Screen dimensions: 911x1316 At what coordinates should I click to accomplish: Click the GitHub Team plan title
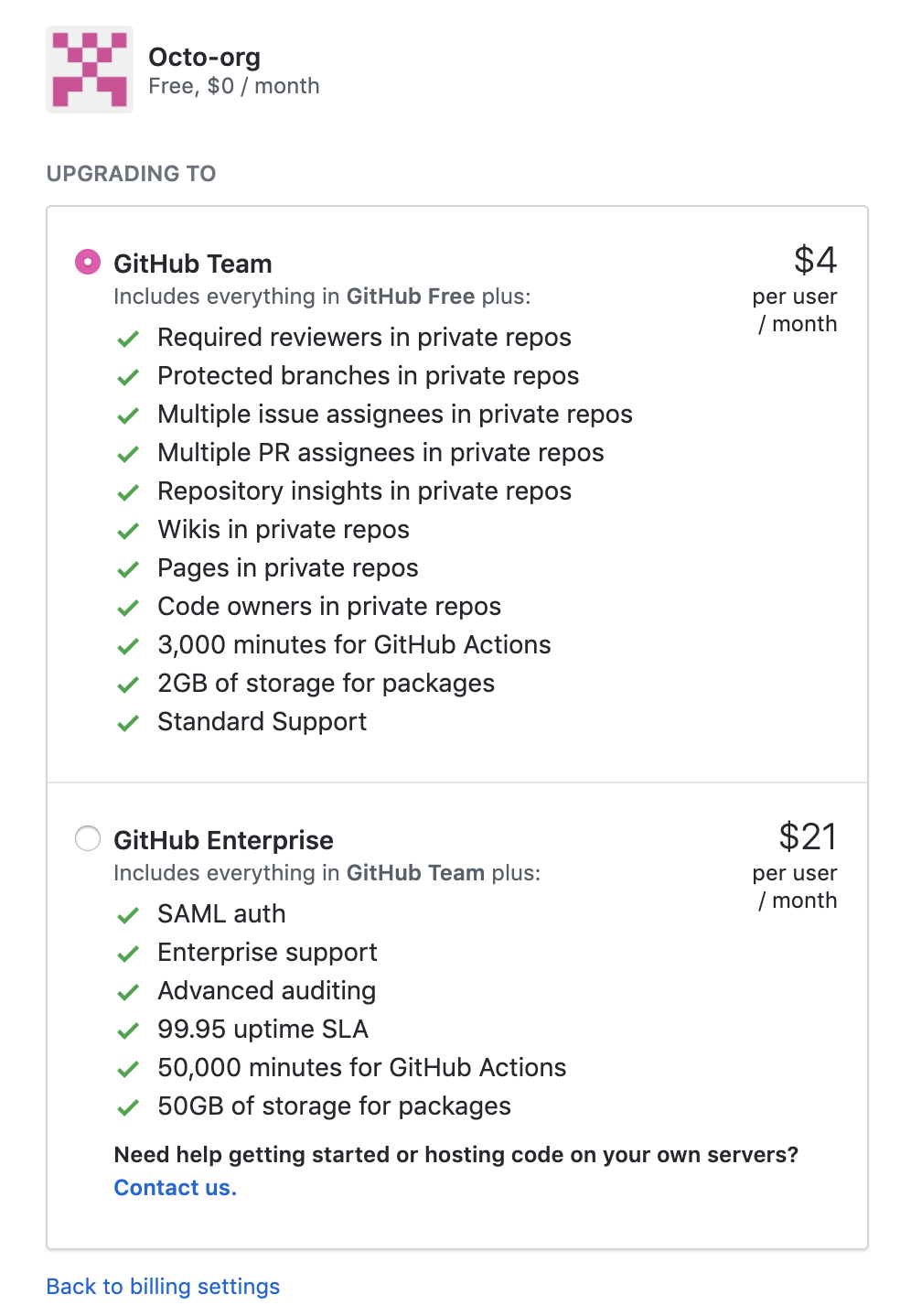click(192, 264)
